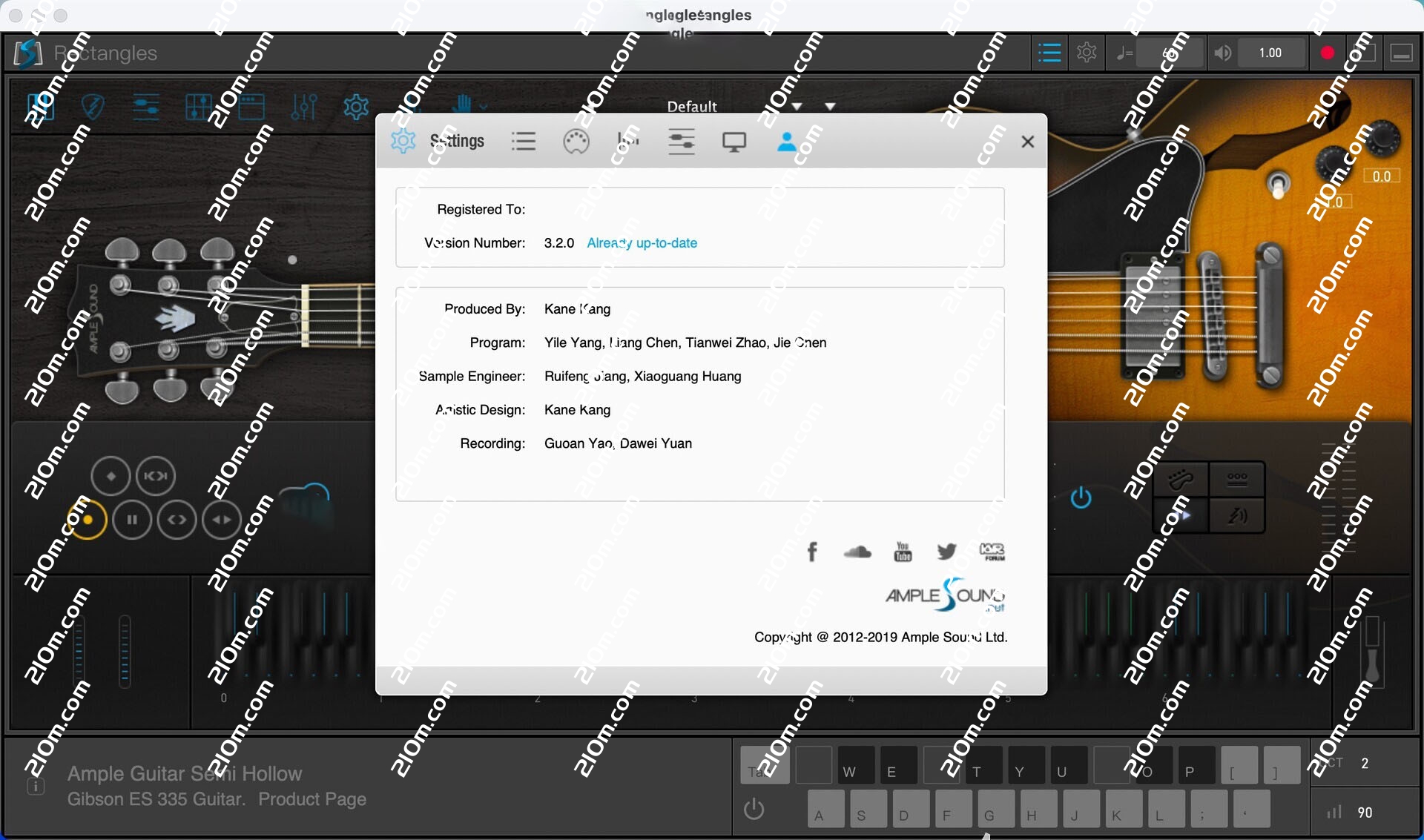Viewport: 1424px width, 840px height.
Task: Select the blue user About tab in Settings
Action: (x=787, y=141)
